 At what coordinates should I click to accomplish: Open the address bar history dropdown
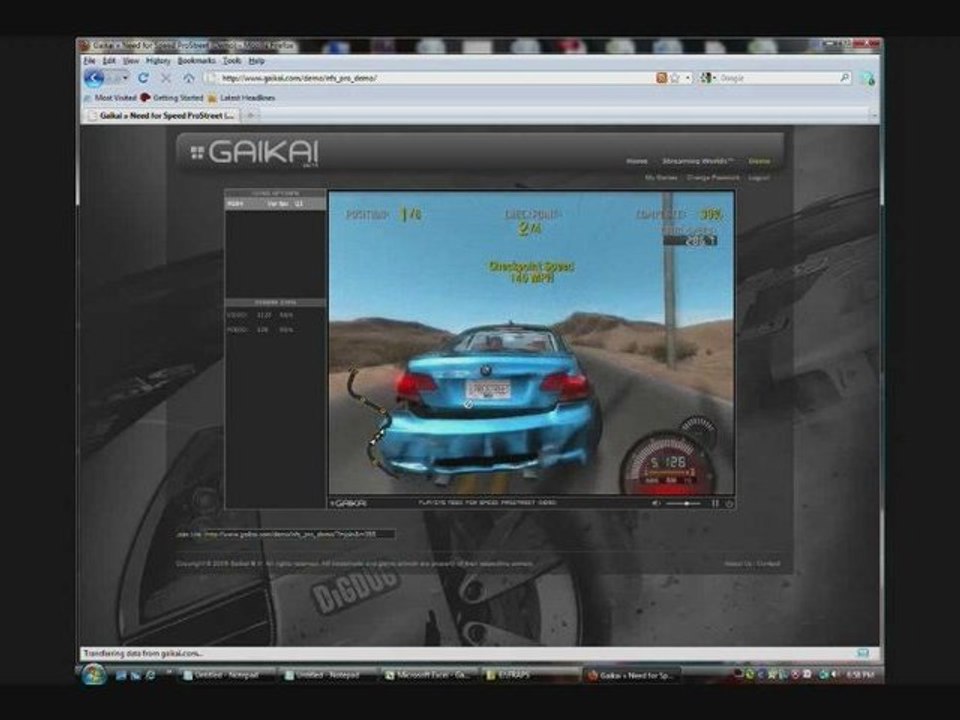[688, 78]
